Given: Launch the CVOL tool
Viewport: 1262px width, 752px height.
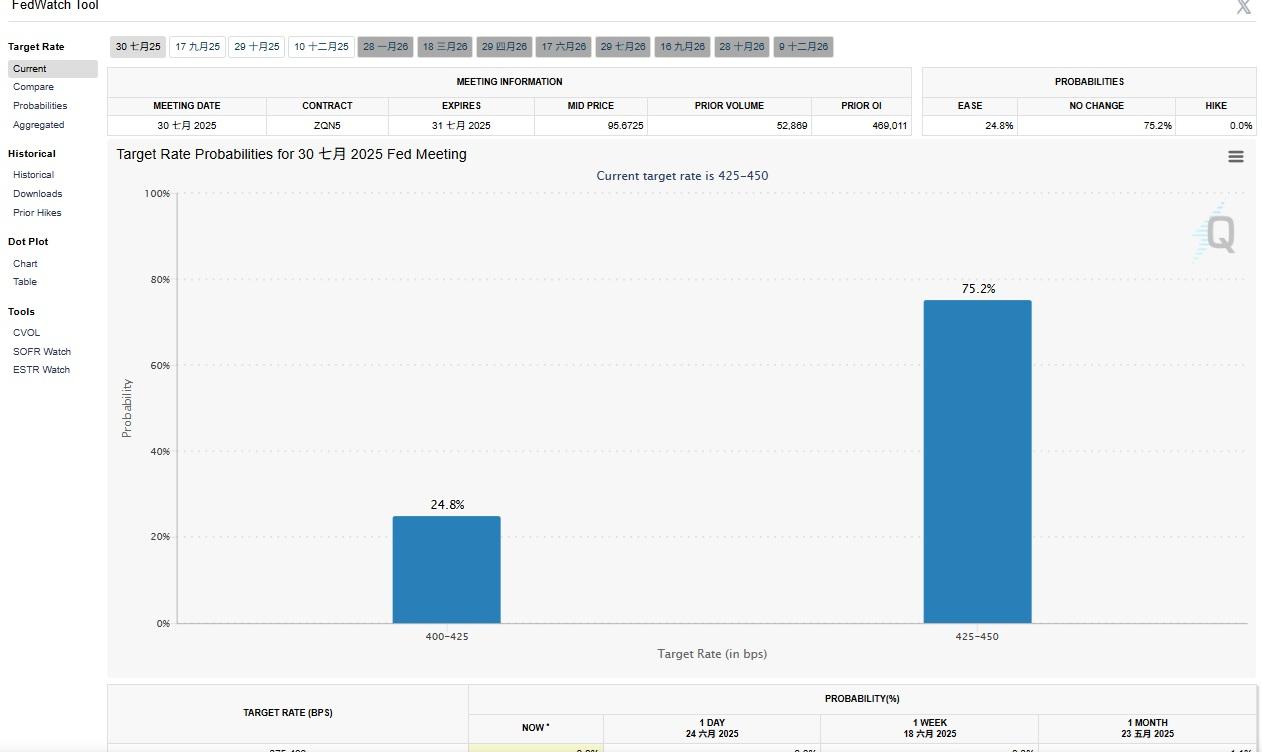Looking at the screenshot, I should coord(27,333).
